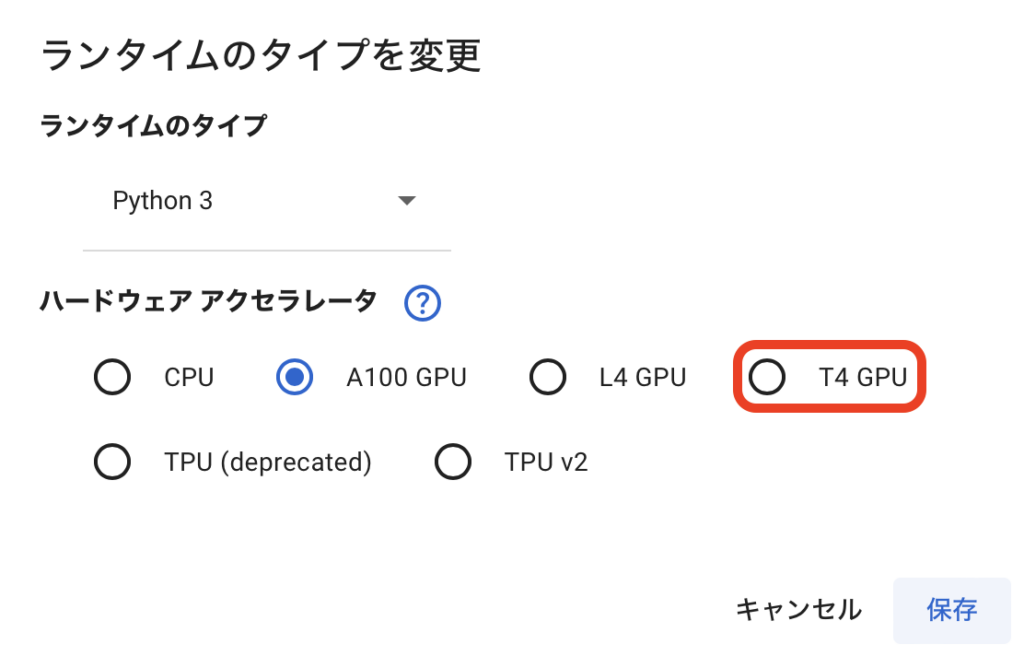1024x656 pixels.
Task: Click the TPU v2 label text
Action: click(x=546, y=462)
